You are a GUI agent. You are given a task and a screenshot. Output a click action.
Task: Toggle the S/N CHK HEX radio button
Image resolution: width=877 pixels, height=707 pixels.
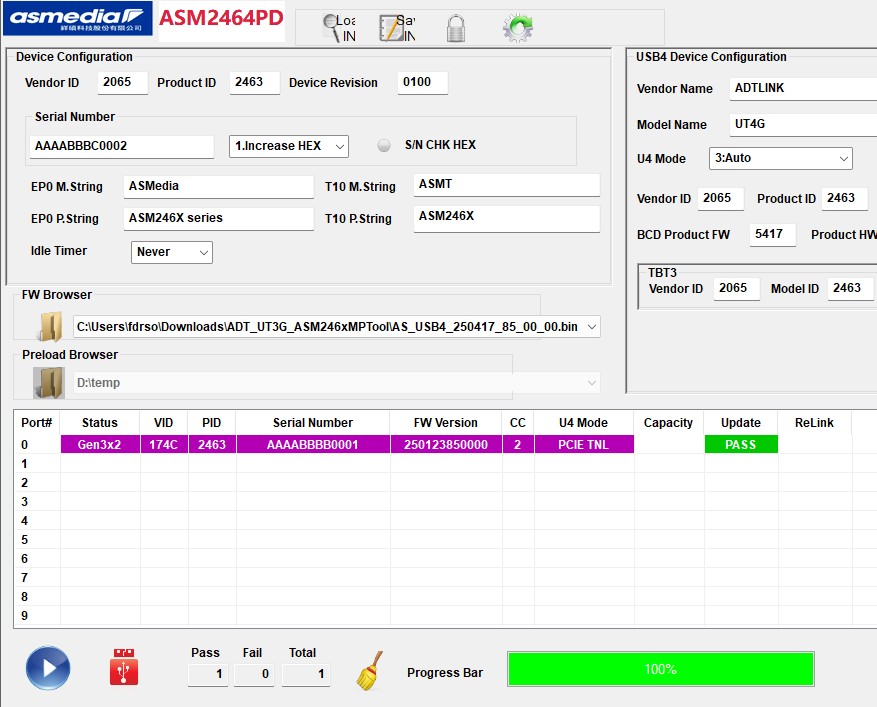click(x=384, y=146)
